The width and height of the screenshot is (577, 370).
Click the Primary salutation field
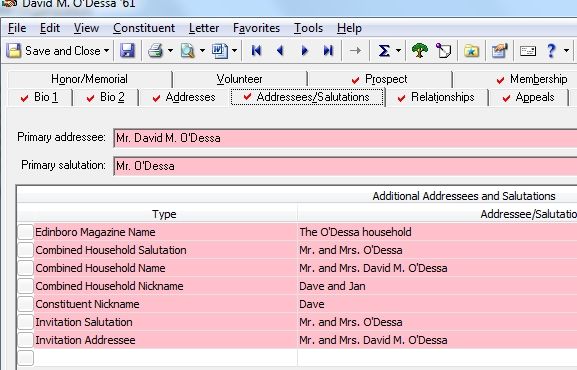point(345,166)
